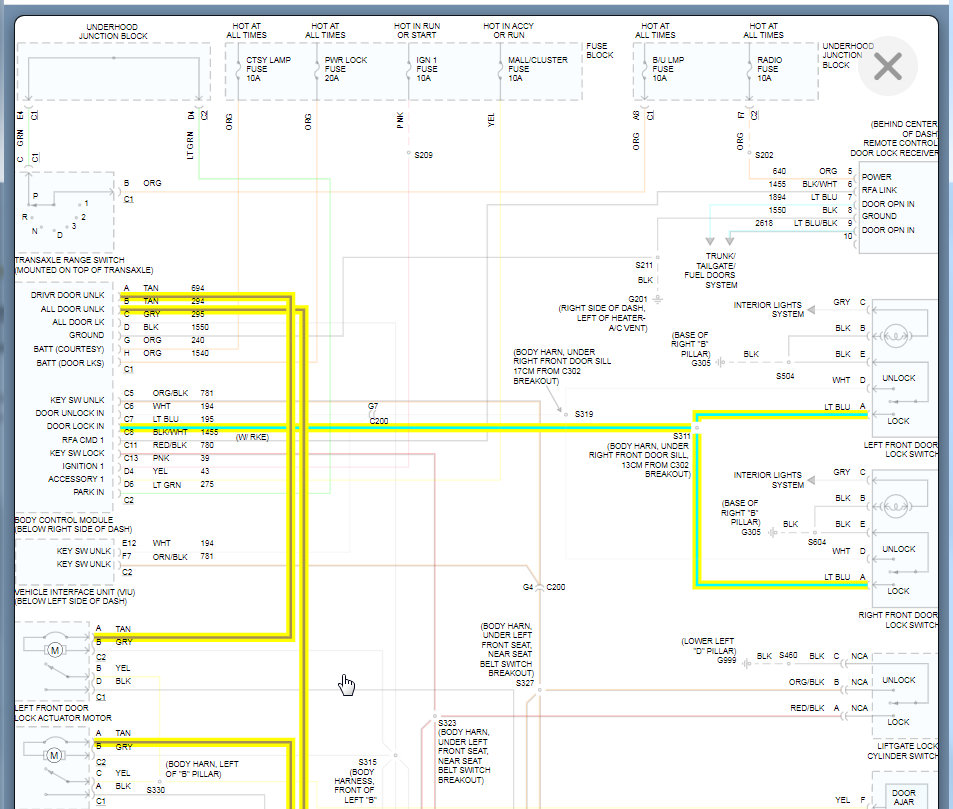Click the DOOR AJAR label
The image size is (953, 809).
pyautogui.click(x=904, y=797)
